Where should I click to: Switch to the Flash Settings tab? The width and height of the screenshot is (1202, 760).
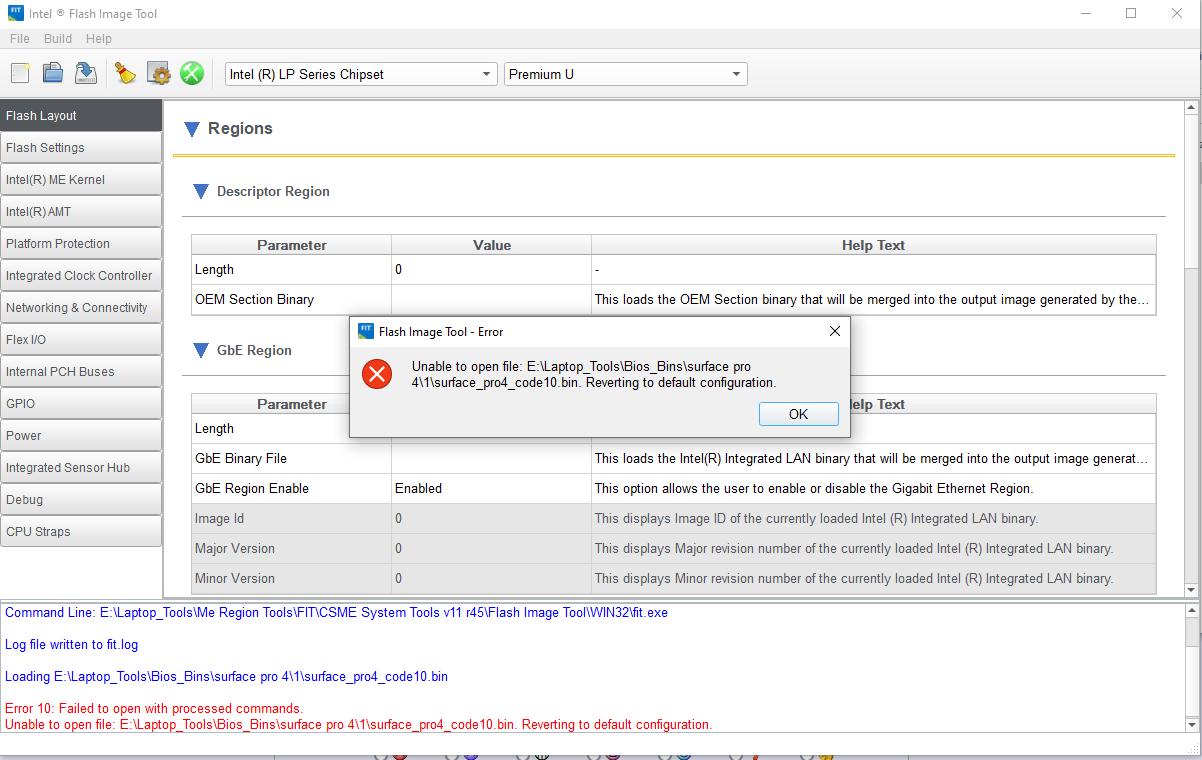click(x=80, y=148)
